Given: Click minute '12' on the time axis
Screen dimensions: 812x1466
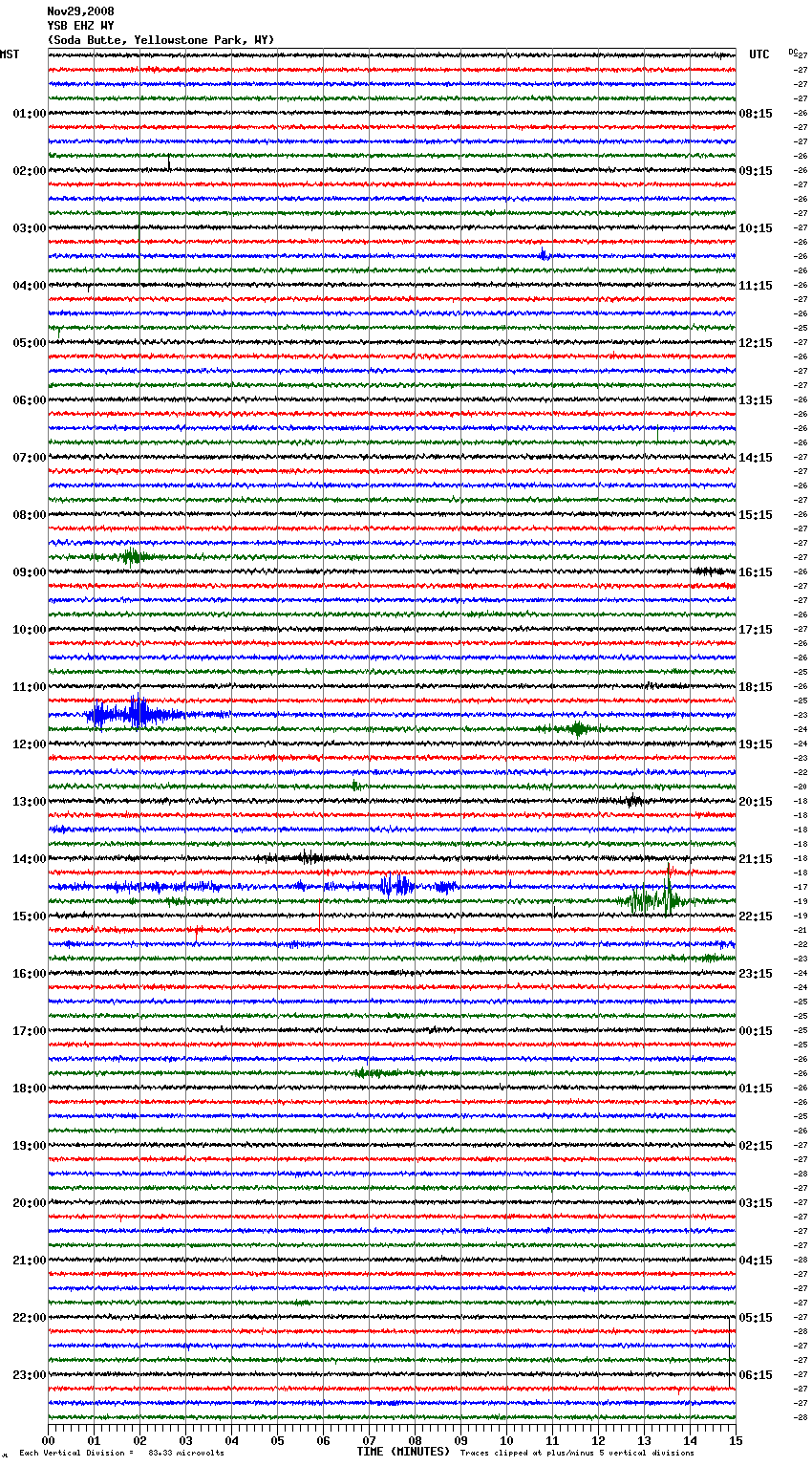Looking at the screenshot, I should point(598,1440).
